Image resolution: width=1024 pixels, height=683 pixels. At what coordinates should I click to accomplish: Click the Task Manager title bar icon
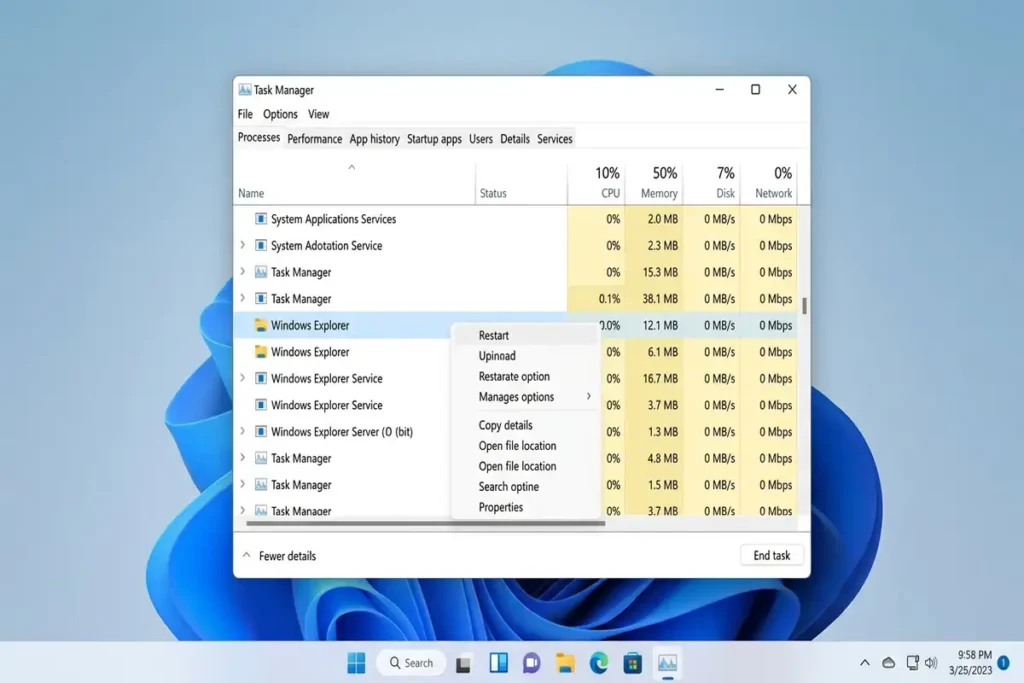(x=245, y=89)
